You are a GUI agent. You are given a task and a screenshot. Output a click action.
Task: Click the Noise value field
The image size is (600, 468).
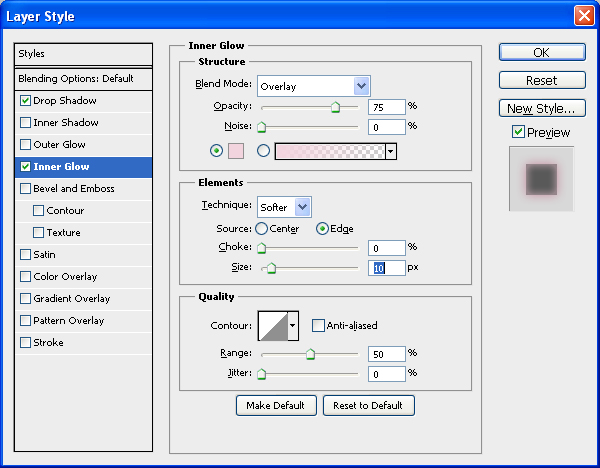click(x=386, y=127)
